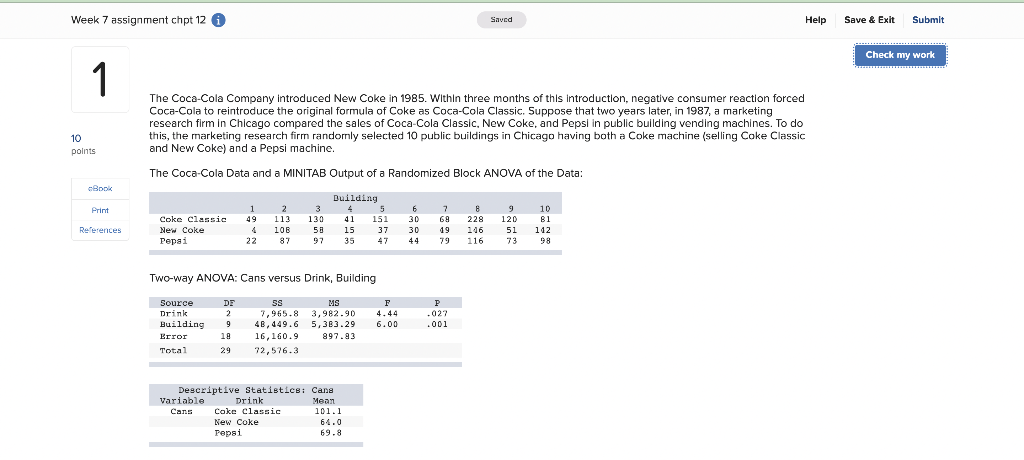Click the SS value 7,965.8
Viewport: 1024px width, 460px height.
pyautogui.click(x=280, y=314)
